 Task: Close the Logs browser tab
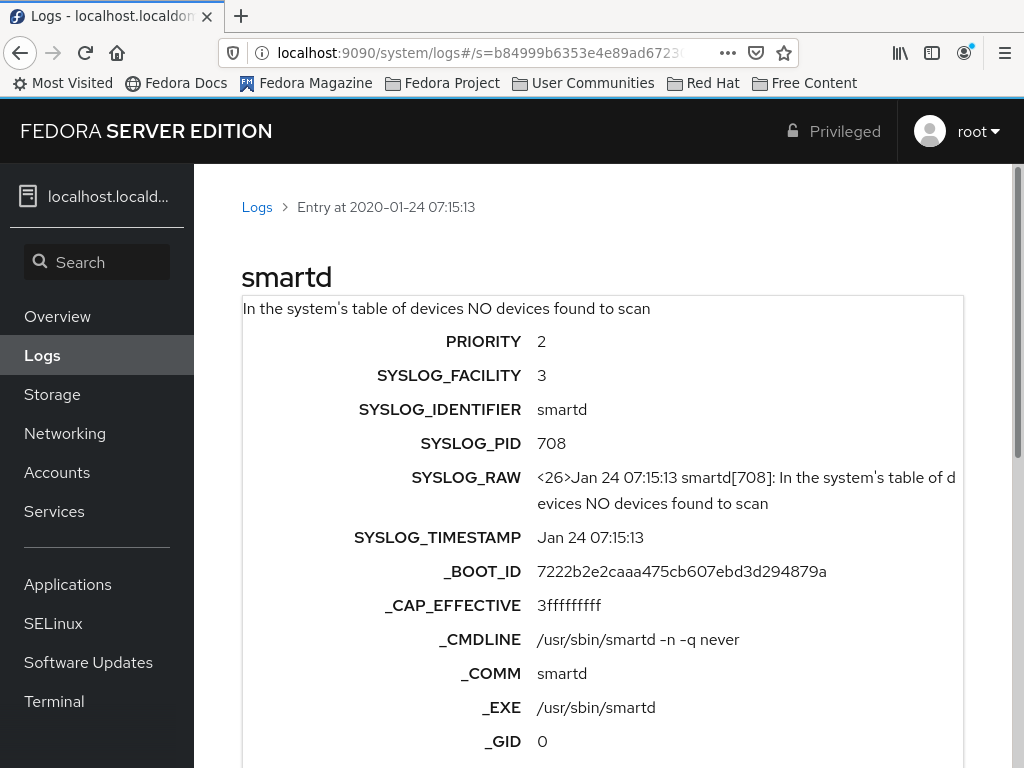point(207,17)
